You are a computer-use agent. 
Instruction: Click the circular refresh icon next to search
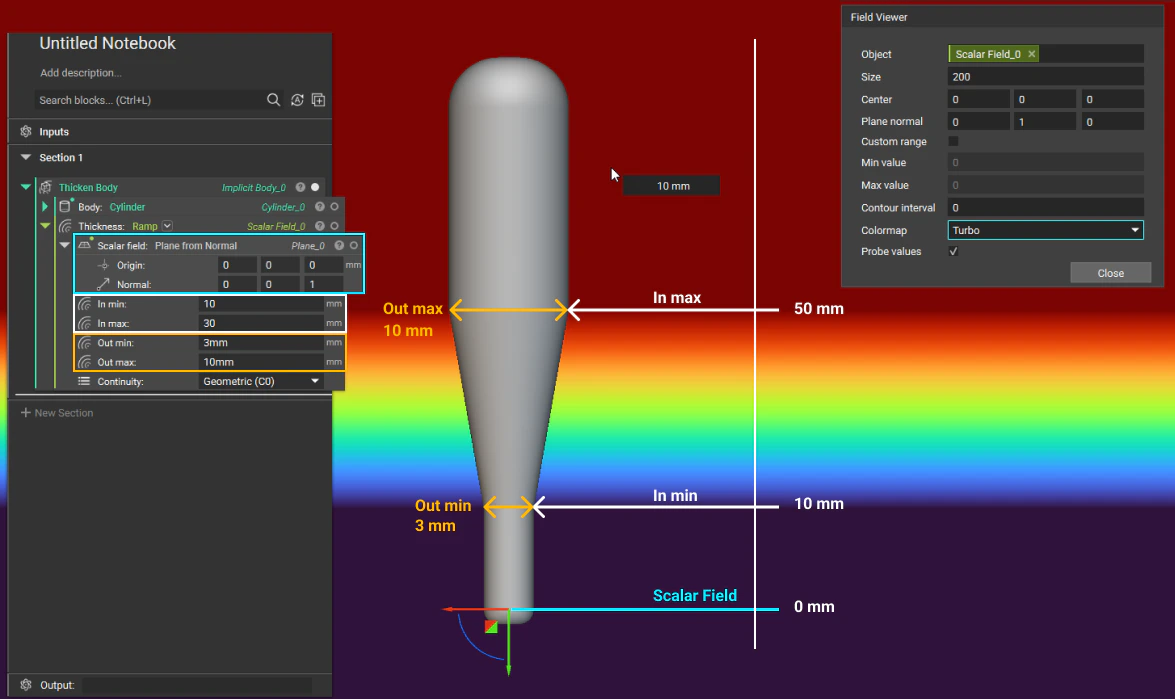click(297, 100)
